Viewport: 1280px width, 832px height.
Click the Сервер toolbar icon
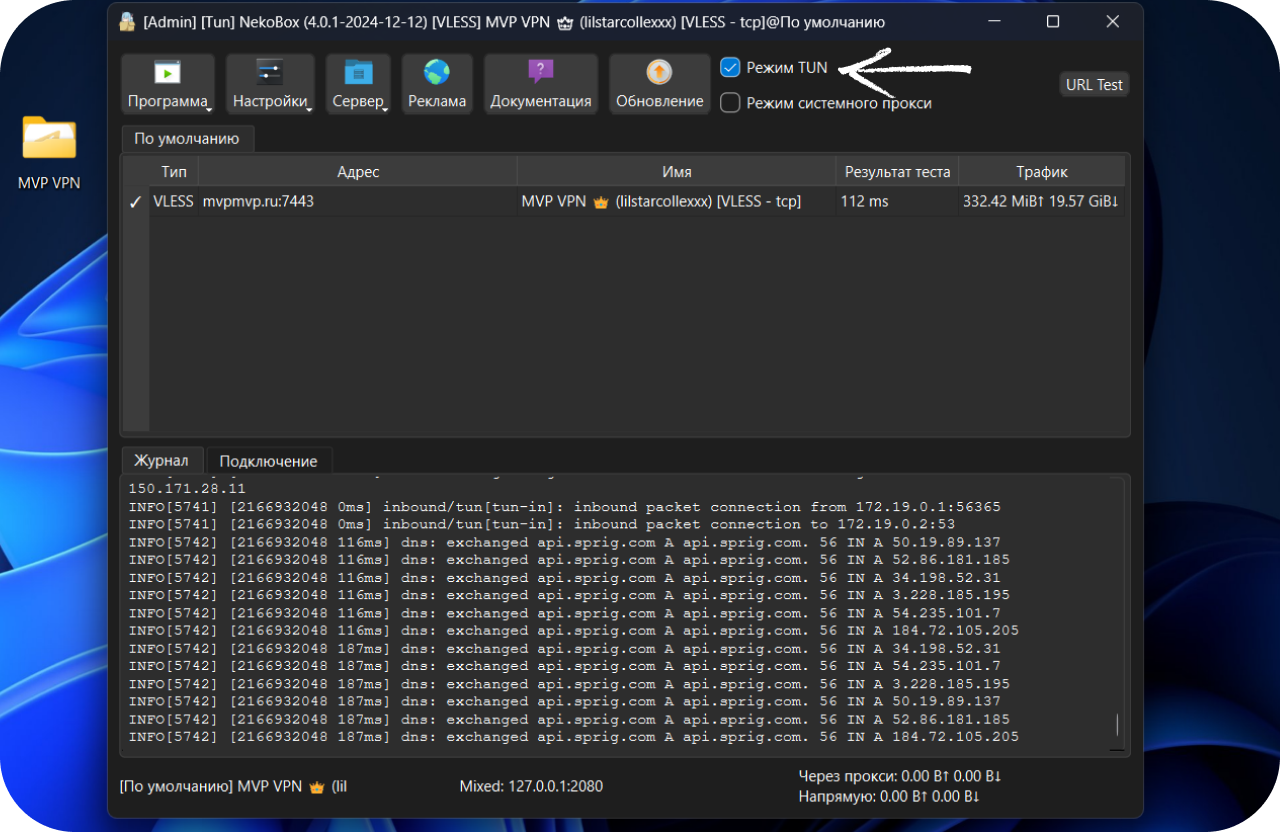358,73
